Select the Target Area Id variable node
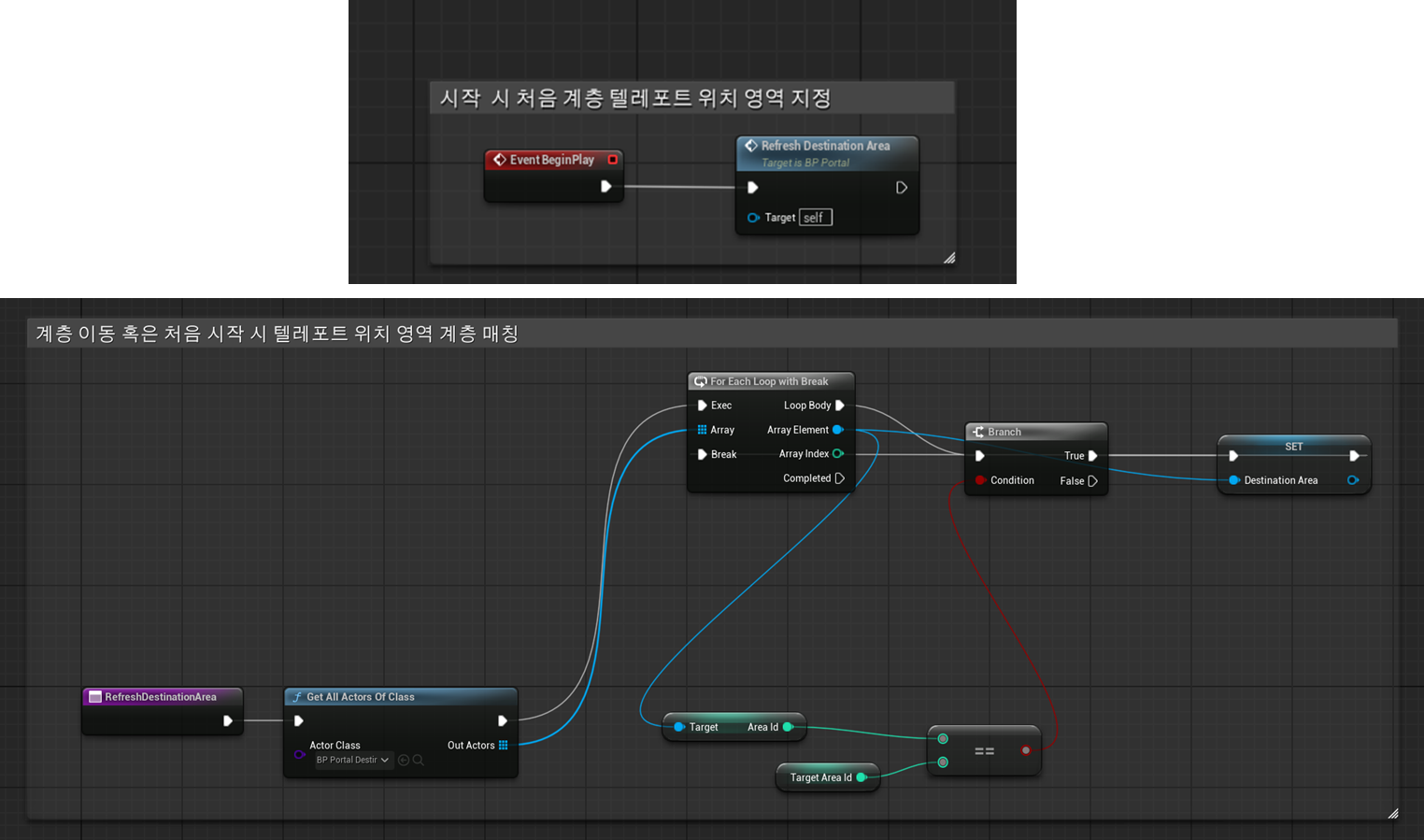The image size is (1424, 840). click(828, 777)
